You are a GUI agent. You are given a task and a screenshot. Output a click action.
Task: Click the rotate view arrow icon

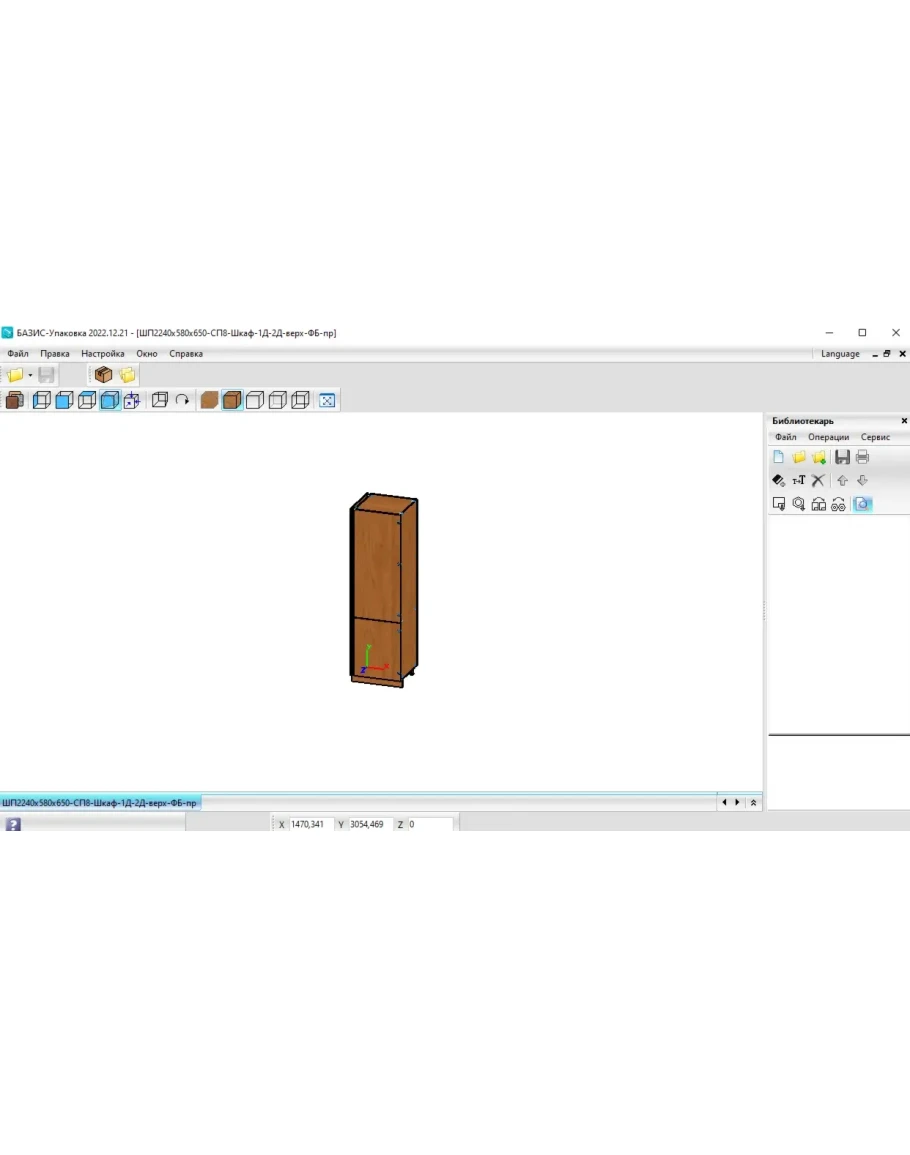(183, 401)
